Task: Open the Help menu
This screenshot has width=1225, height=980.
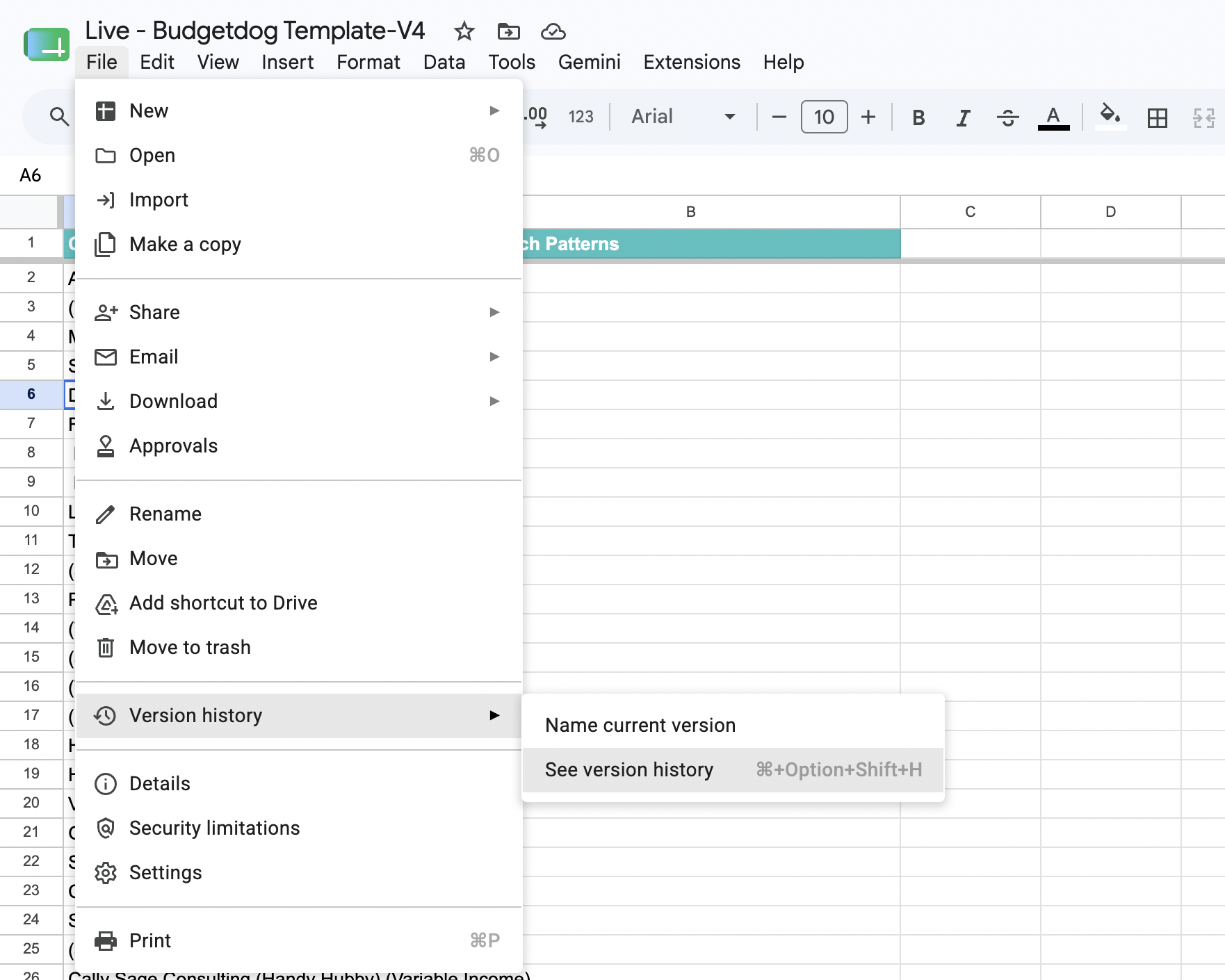Action: pos(784,62)
